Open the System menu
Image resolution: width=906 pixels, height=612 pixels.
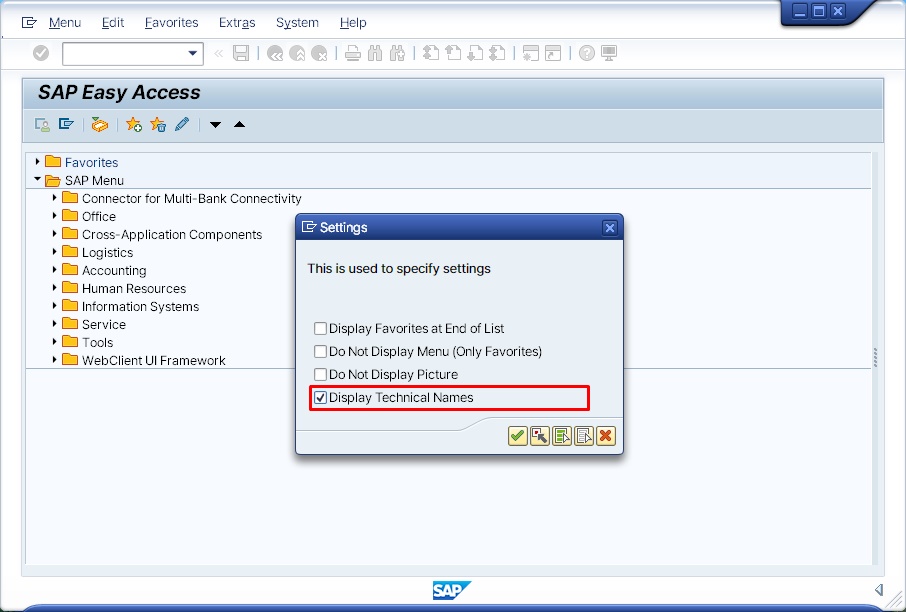pyautogui.click(x=297, y=23)
